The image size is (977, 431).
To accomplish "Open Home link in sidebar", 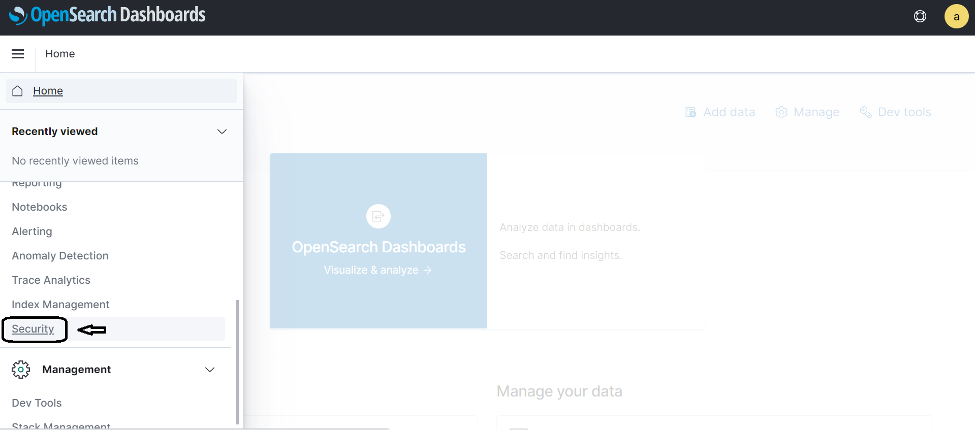I will click(48, 91).
